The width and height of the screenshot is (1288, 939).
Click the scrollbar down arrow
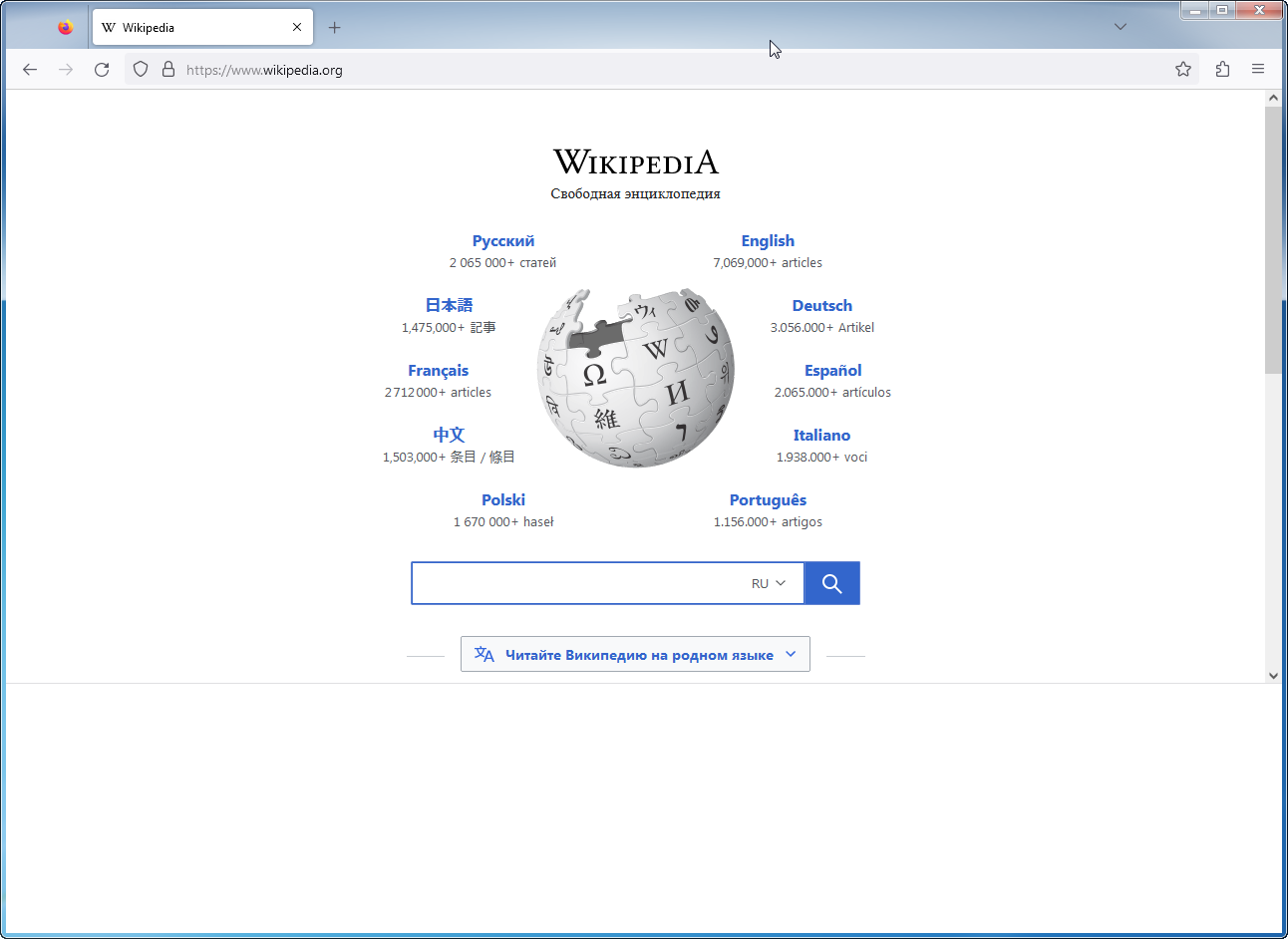pyautogui.click(x=1273, y=675)
